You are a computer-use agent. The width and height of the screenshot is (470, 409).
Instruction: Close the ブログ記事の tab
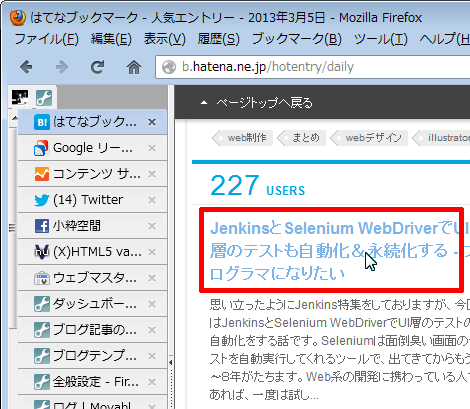pos(152,330)
